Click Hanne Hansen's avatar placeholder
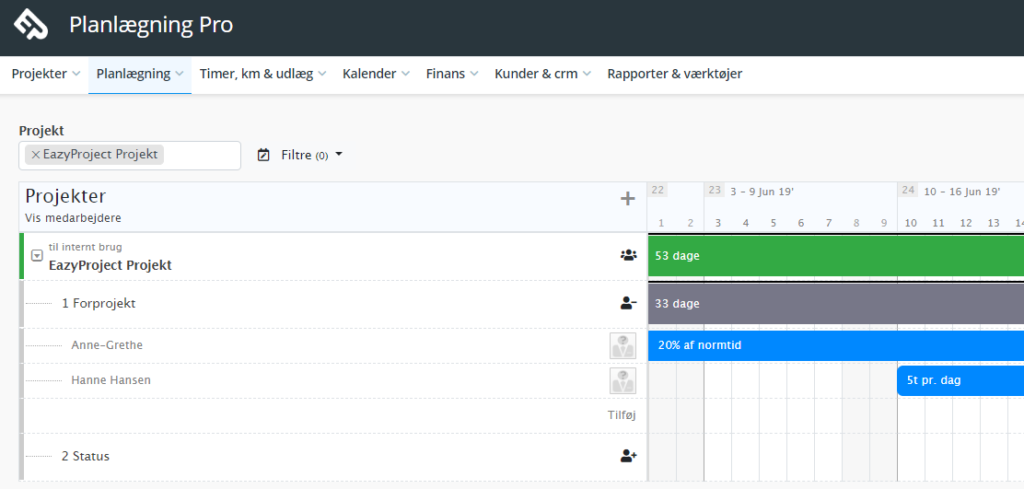Viewport: 1024px width, 489px height. [x=623, y=381]
